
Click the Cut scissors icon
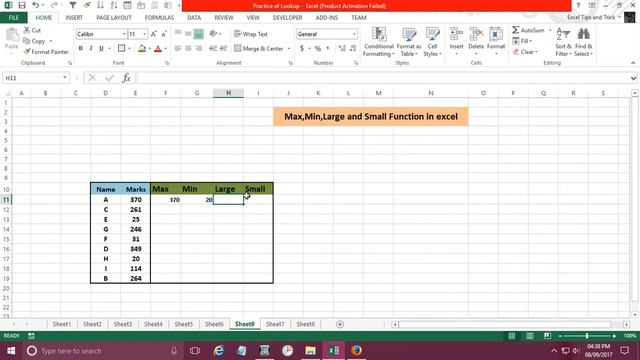(x=27, y=30)
